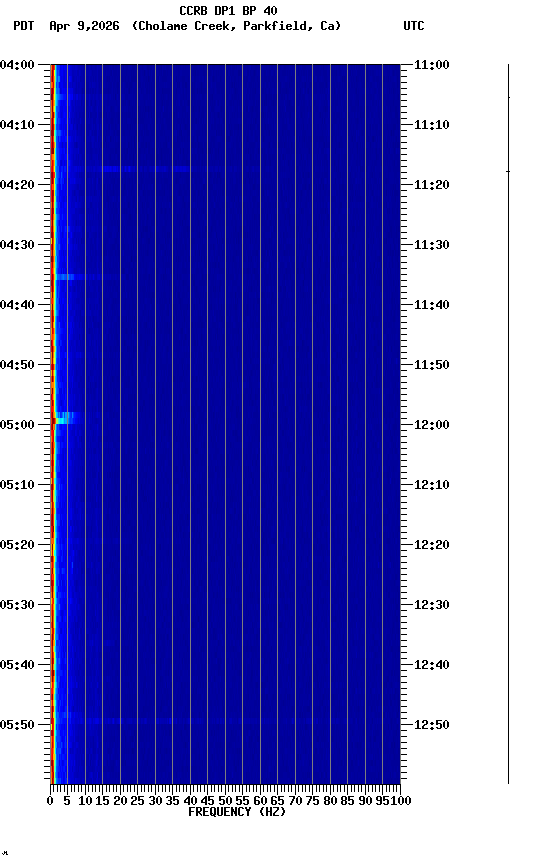Click the PDT time label 05:40

coord(17,665)
